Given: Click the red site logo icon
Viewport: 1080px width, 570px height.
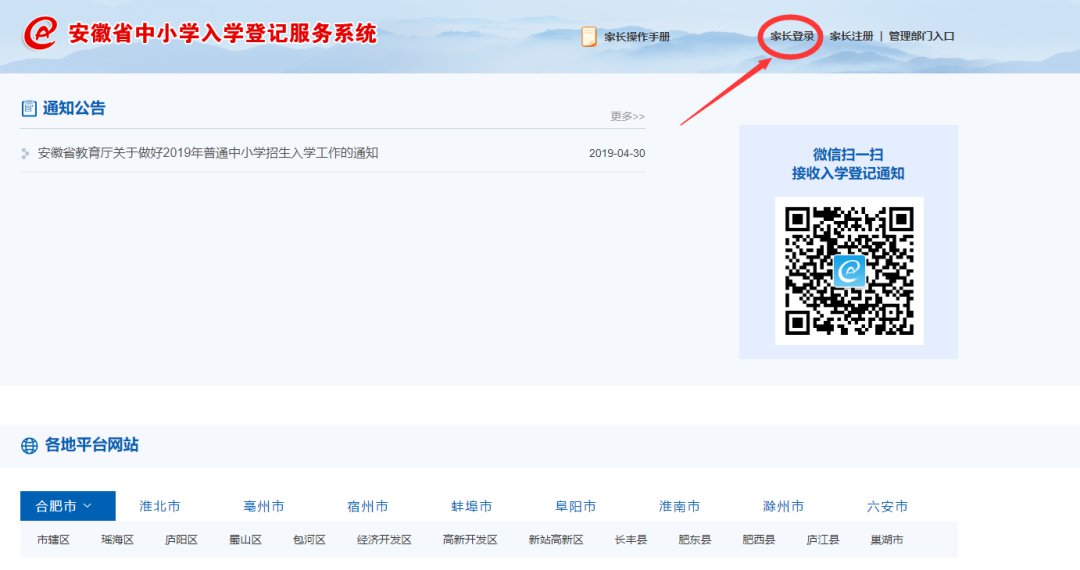Looking at the screenshot, I should 40,32.
